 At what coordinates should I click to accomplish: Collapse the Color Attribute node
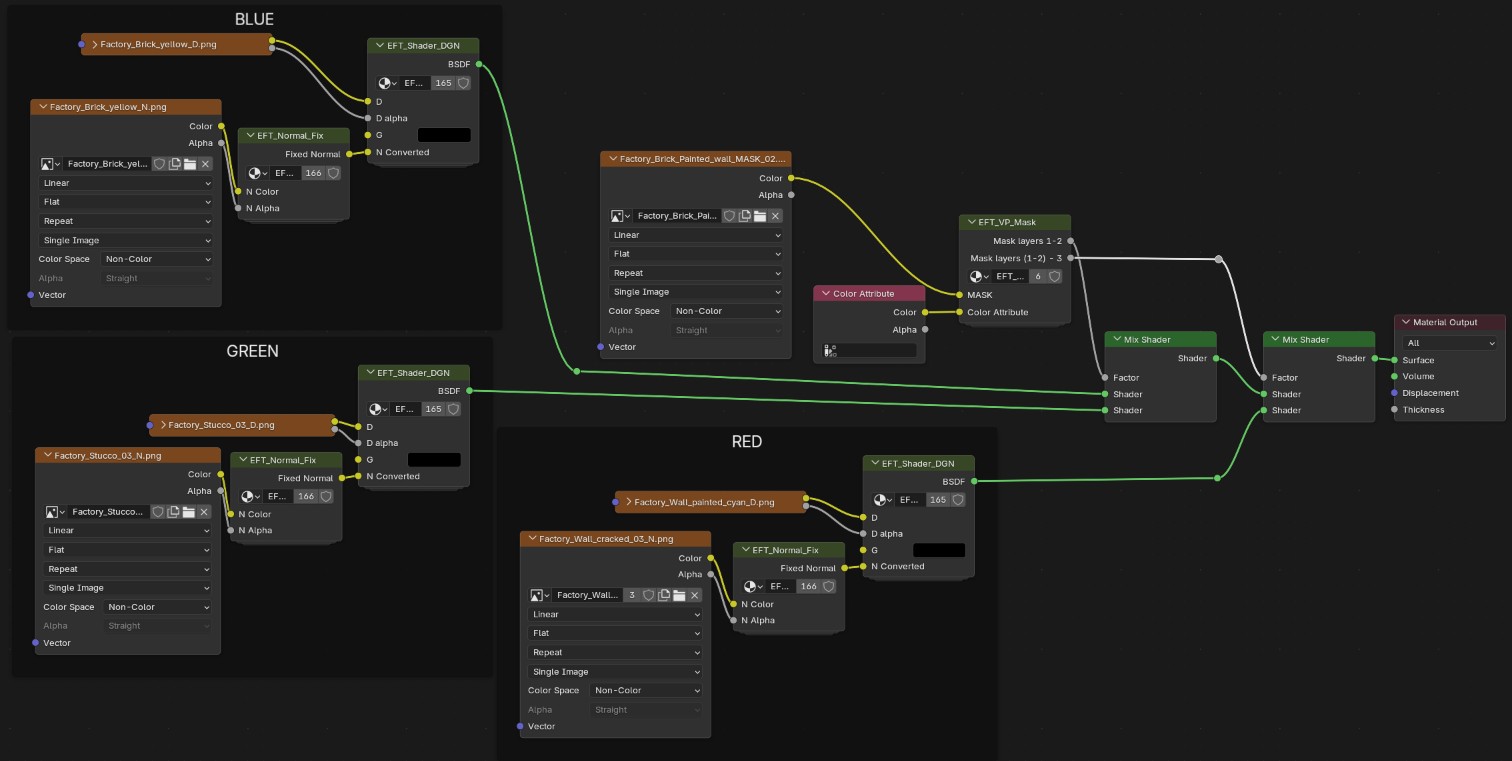click(826, 294)
